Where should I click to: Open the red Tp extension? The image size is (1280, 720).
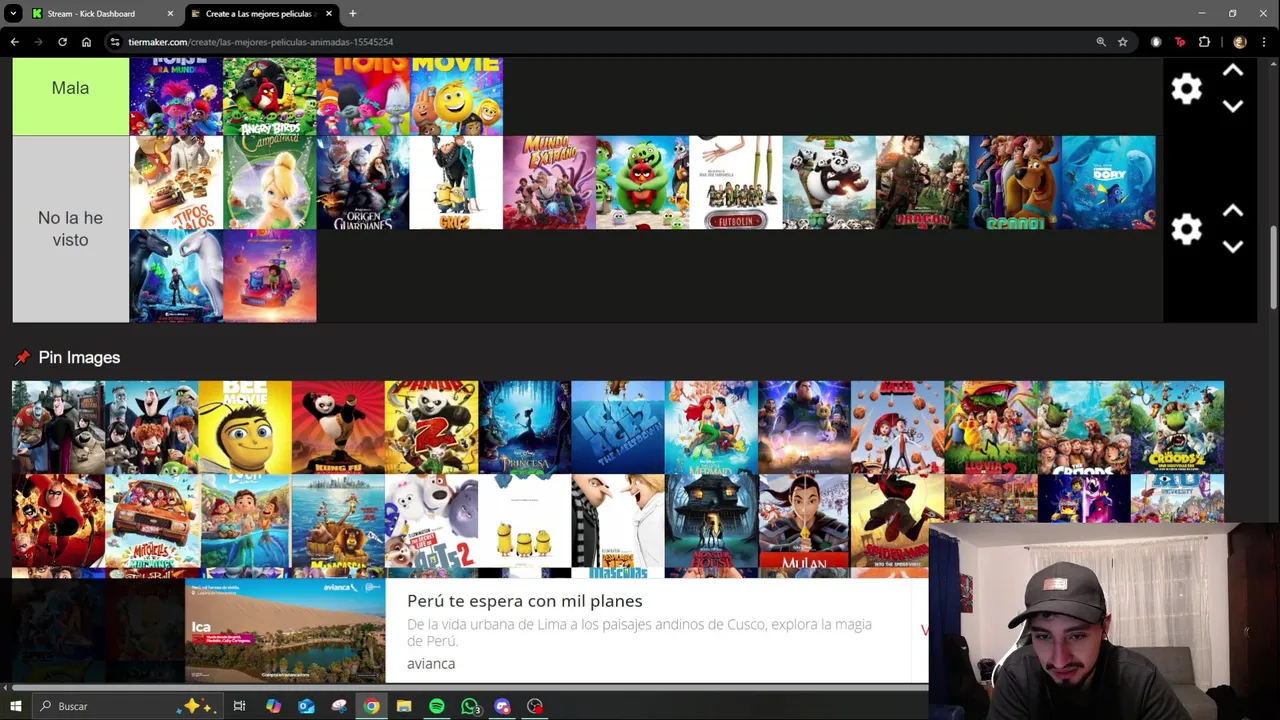[x=1180, y=42]
